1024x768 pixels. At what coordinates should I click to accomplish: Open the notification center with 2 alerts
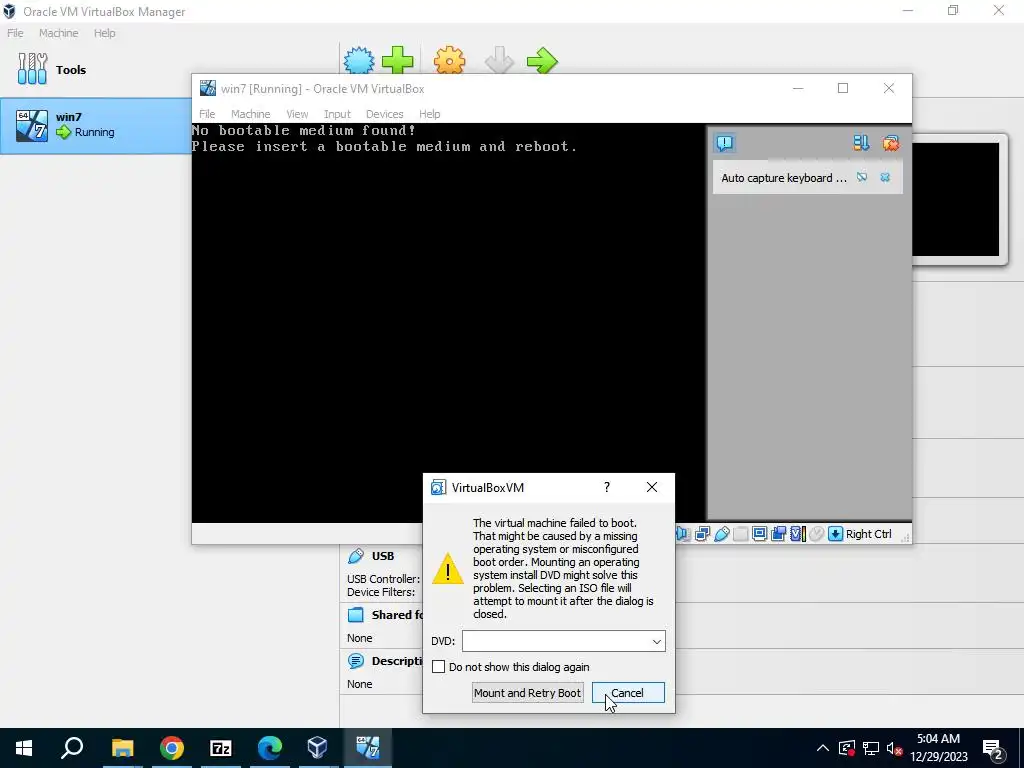993,749
